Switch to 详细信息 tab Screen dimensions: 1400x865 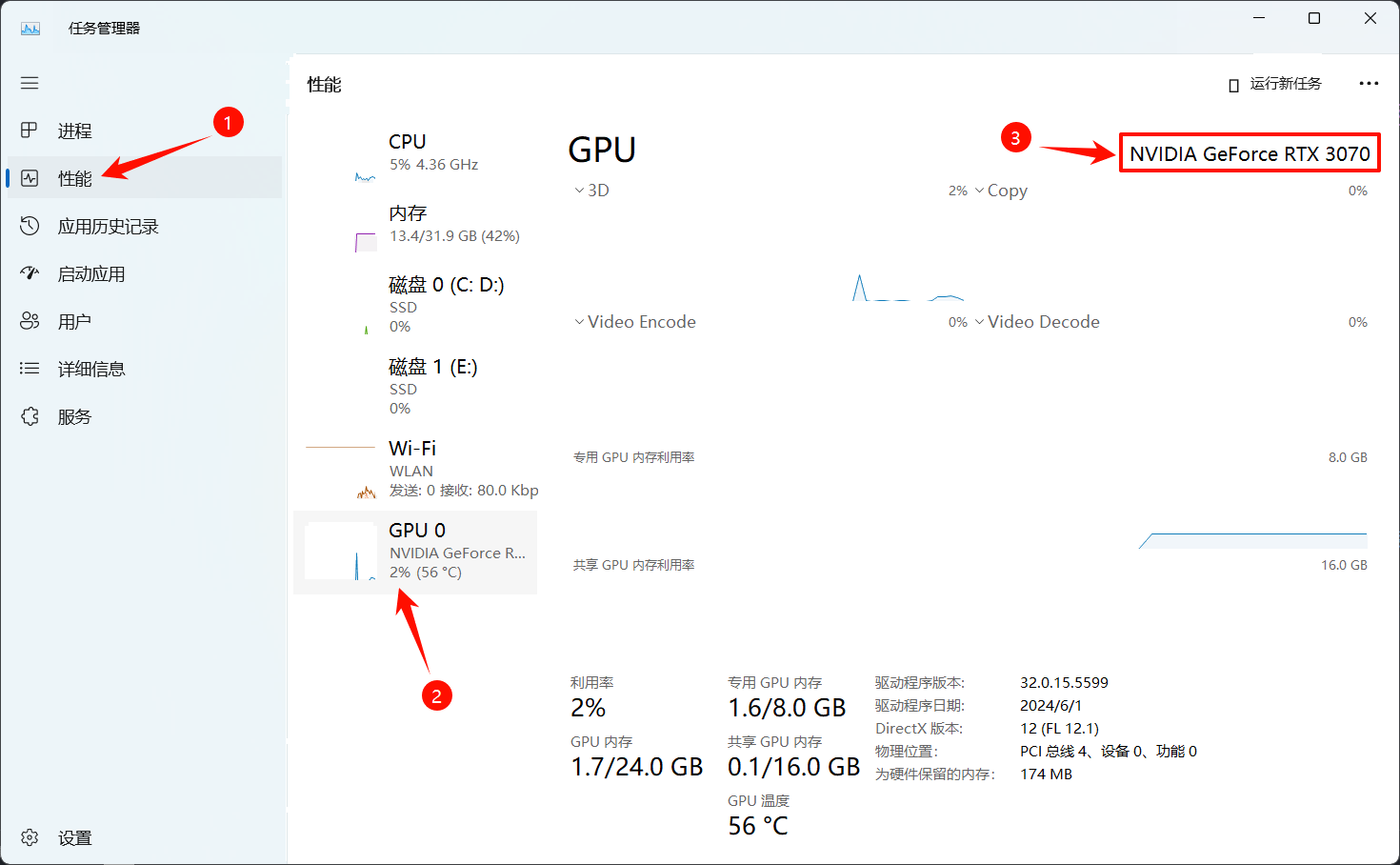[x=145, y=369]
